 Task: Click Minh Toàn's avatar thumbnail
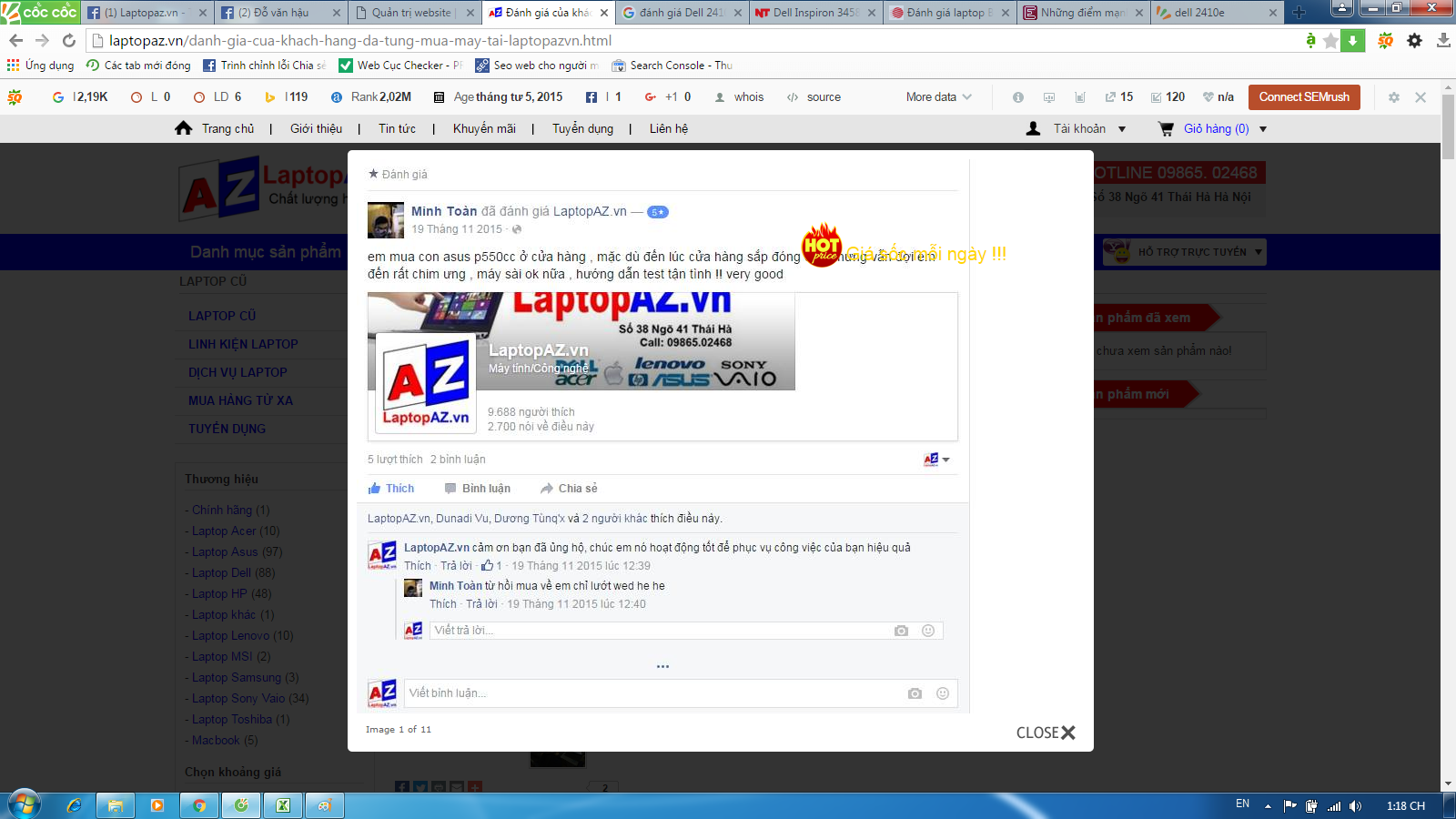point(385,220)
